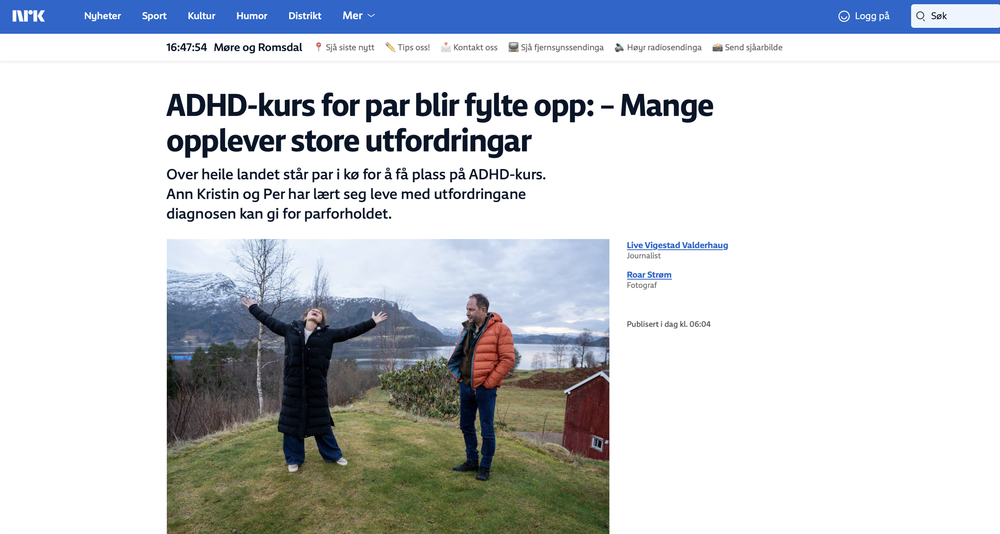Click the TV icon by Sjå fjernsynssendinga
This screenshot has width=1000, height=534.
[513, 47]
